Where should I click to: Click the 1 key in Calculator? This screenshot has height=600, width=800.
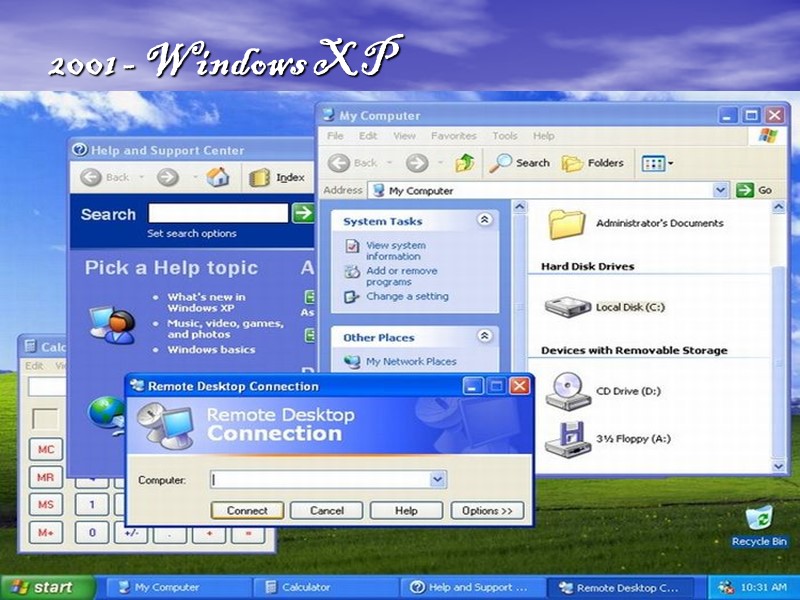pyautogui.click(x=92, y=505)
